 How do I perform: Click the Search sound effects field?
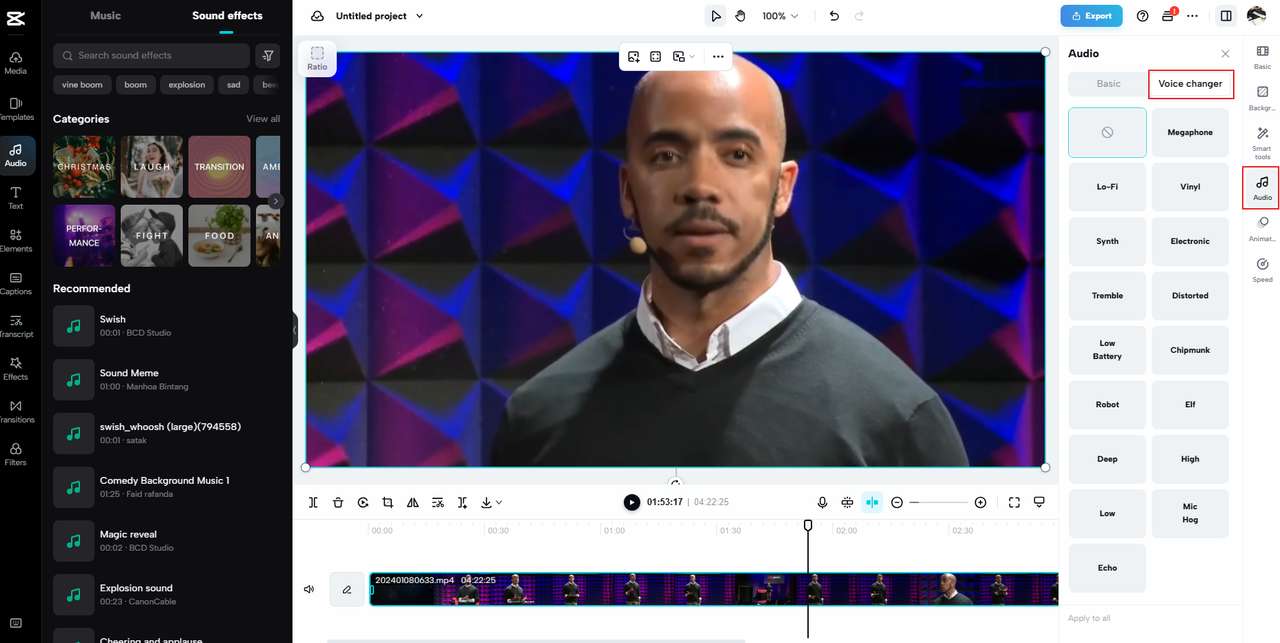pos(151,55)
